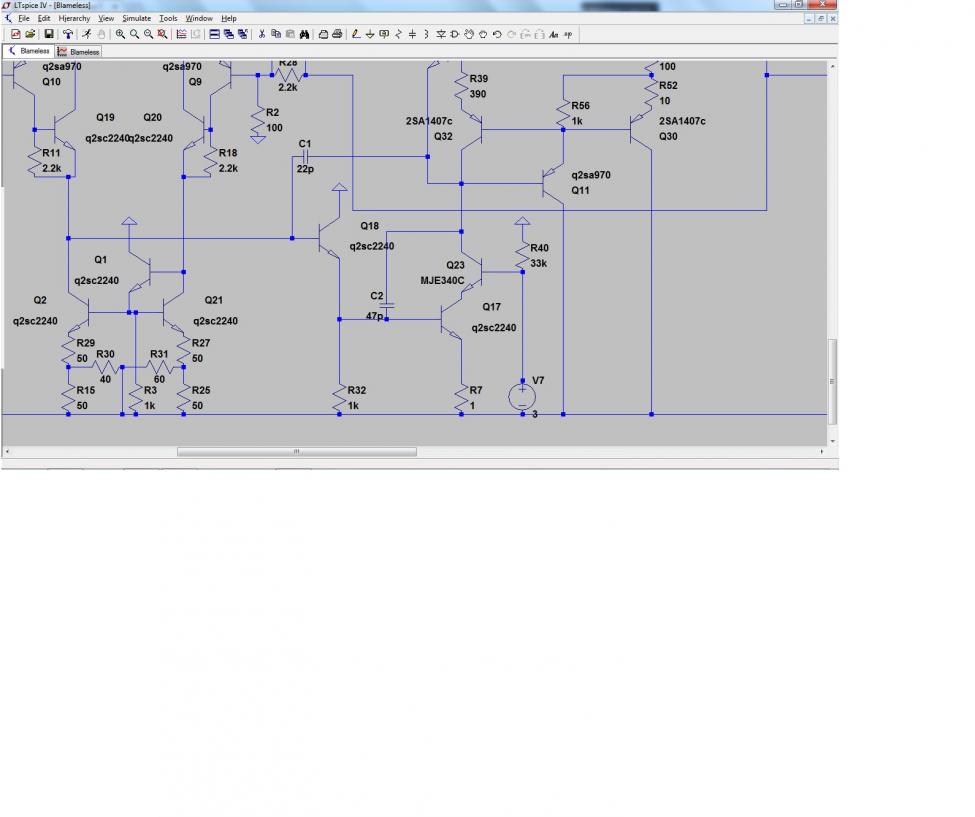The height and width of the screenshot is (817, 975).
Task: Switch to the Blameless waveform tab
Action: (78, 52)
